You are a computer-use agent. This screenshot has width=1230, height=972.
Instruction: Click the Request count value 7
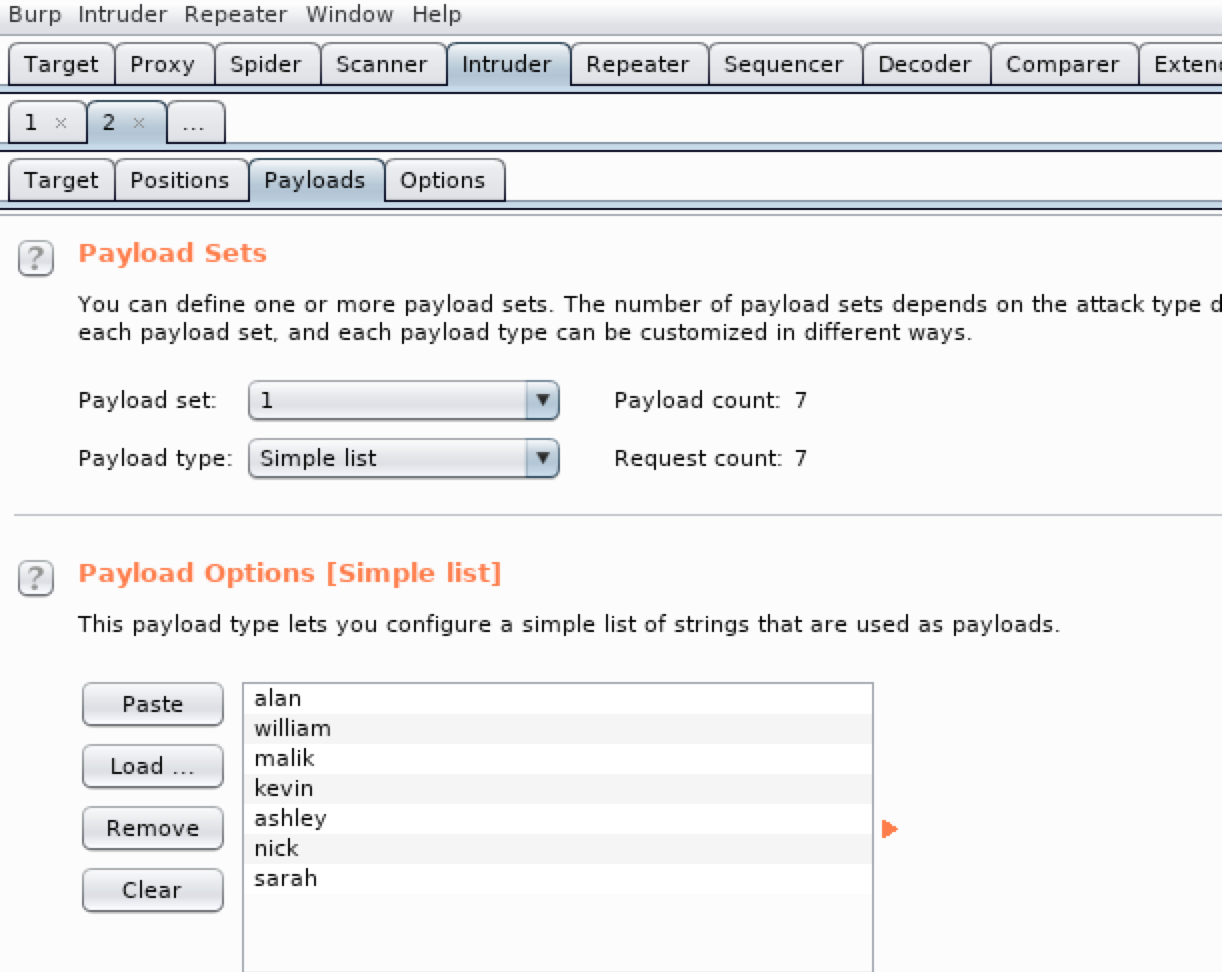801,459
